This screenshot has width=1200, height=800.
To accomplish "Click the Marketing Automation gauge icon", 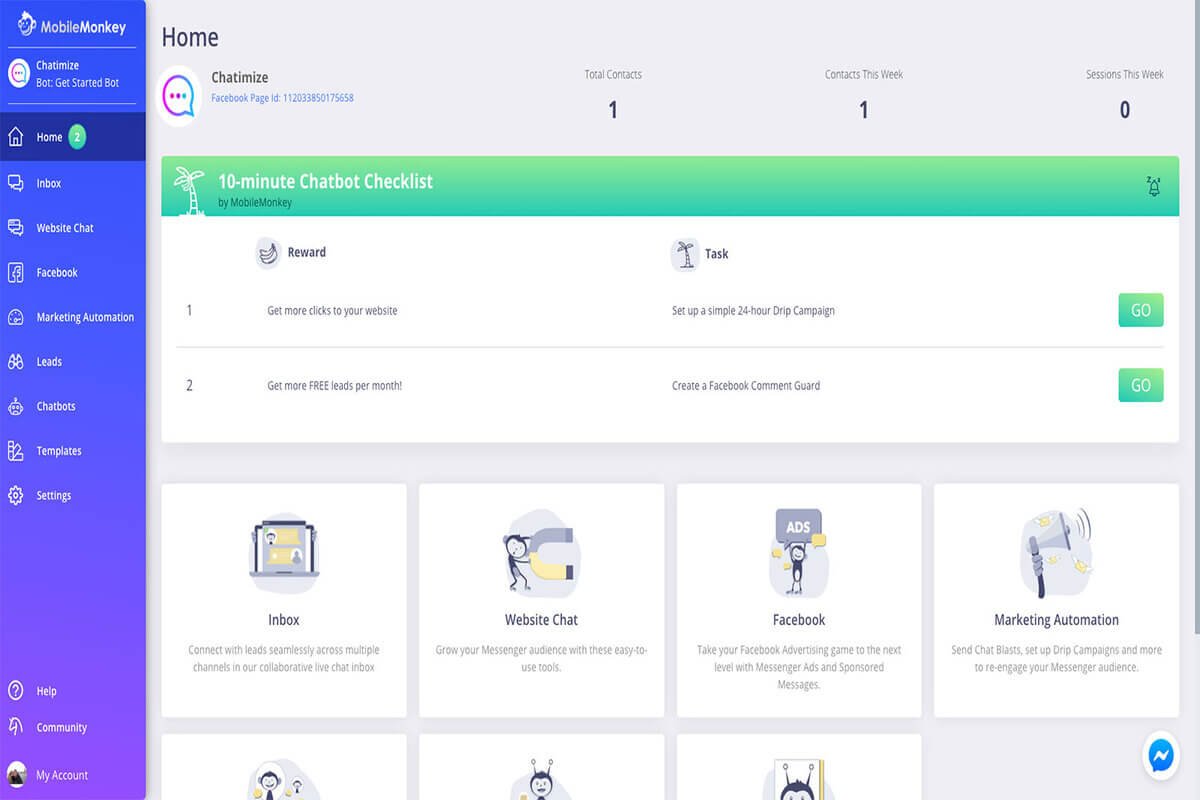I will tap(16, 317).
